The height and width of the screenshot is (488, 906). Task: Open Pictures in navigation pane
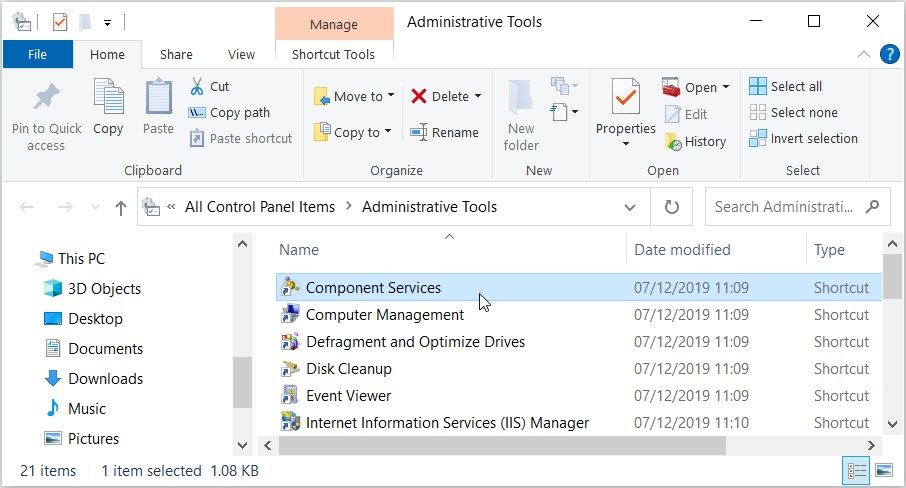[81, 438]
